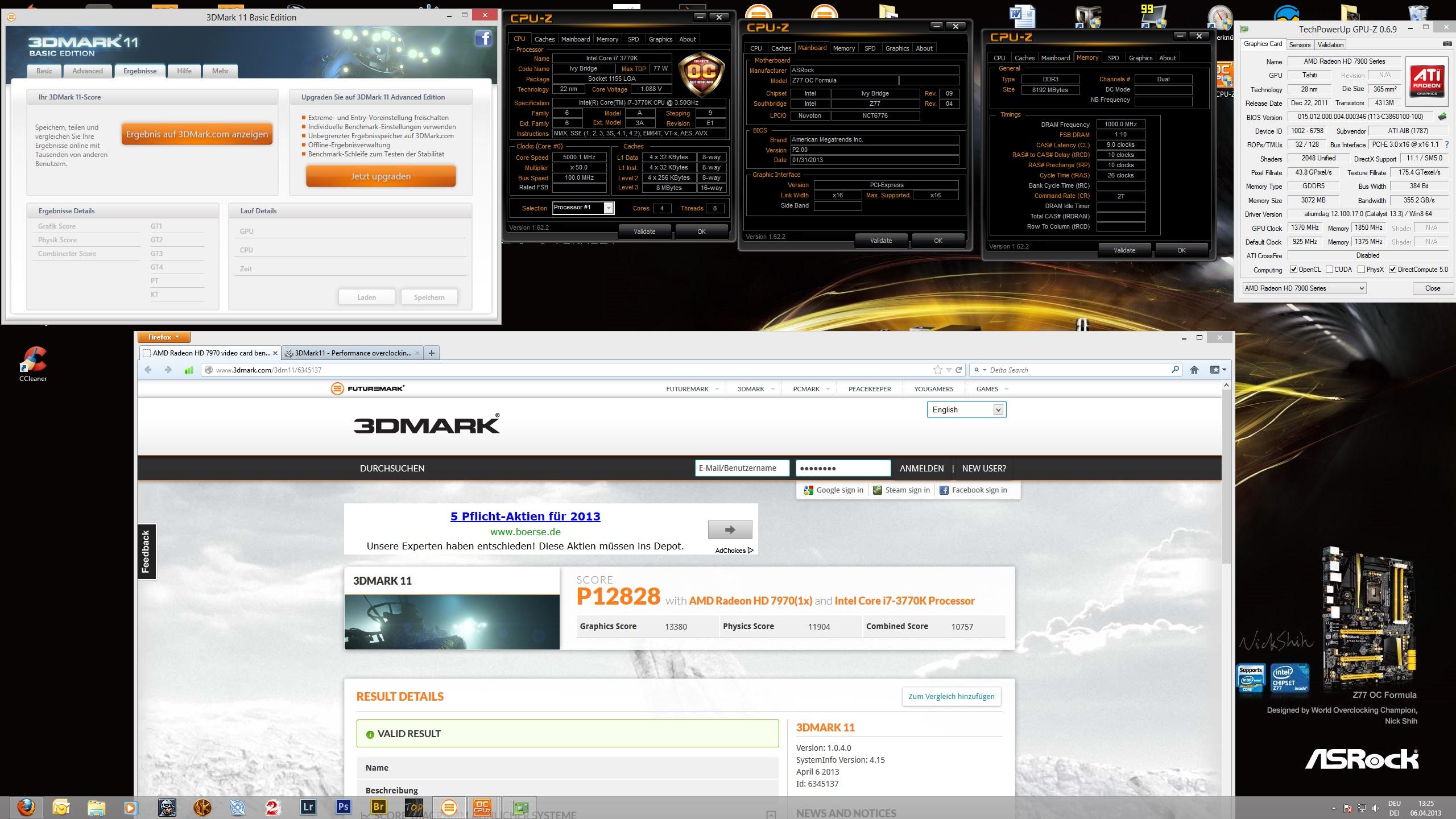Click ad arrow button beside boerse.de
1456x819 pixels.
click(x=730, y=530)
